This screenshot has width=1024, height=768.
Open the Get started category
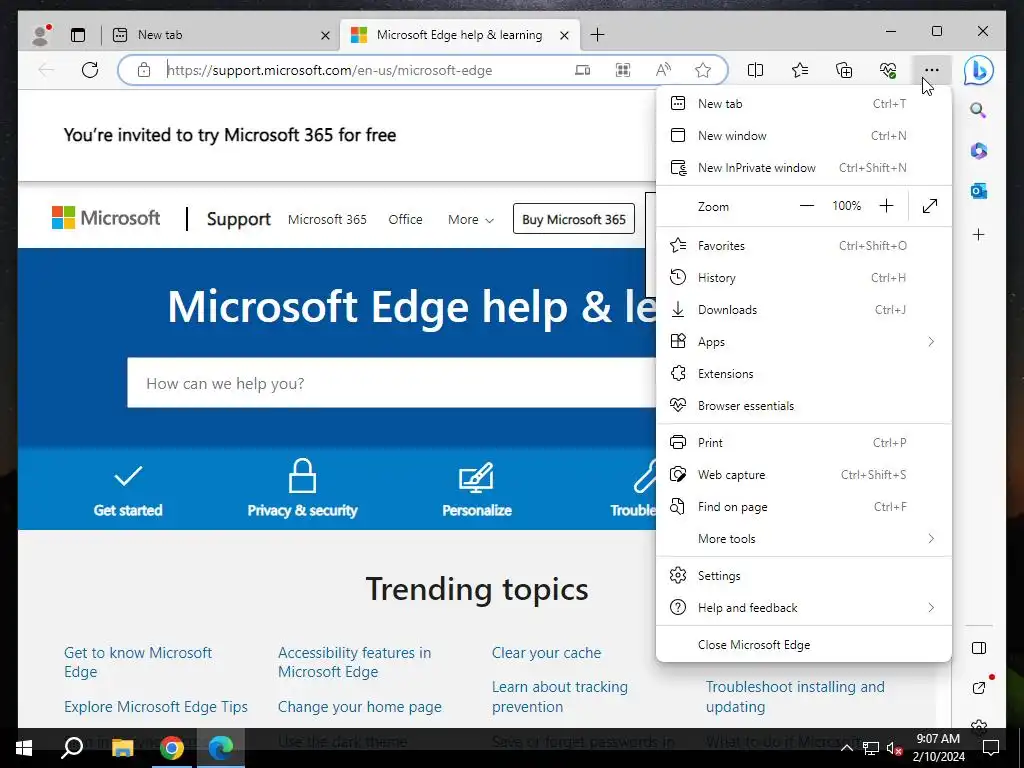pyautogui.click(x=128, y=489)
